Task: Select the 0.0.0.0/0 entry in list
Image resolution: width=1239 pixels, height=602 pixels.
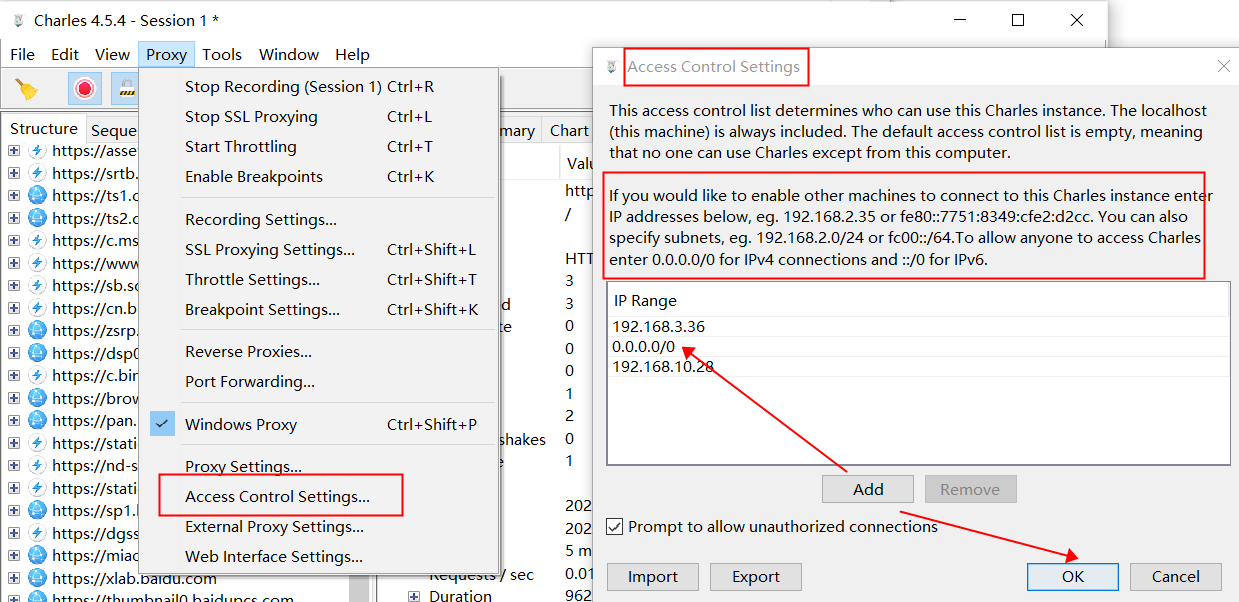Action: click(x=918, y=346)
